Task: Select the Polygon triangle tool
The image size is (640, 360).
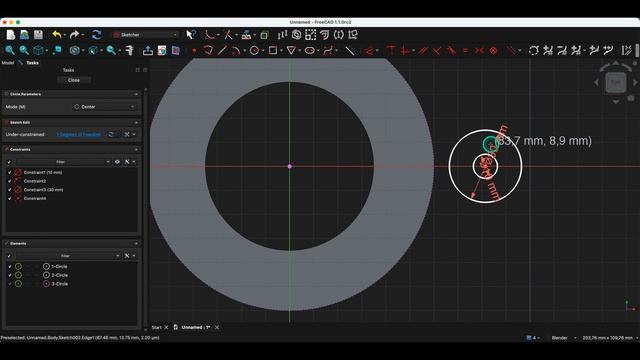Action: [x=291, y=51]
